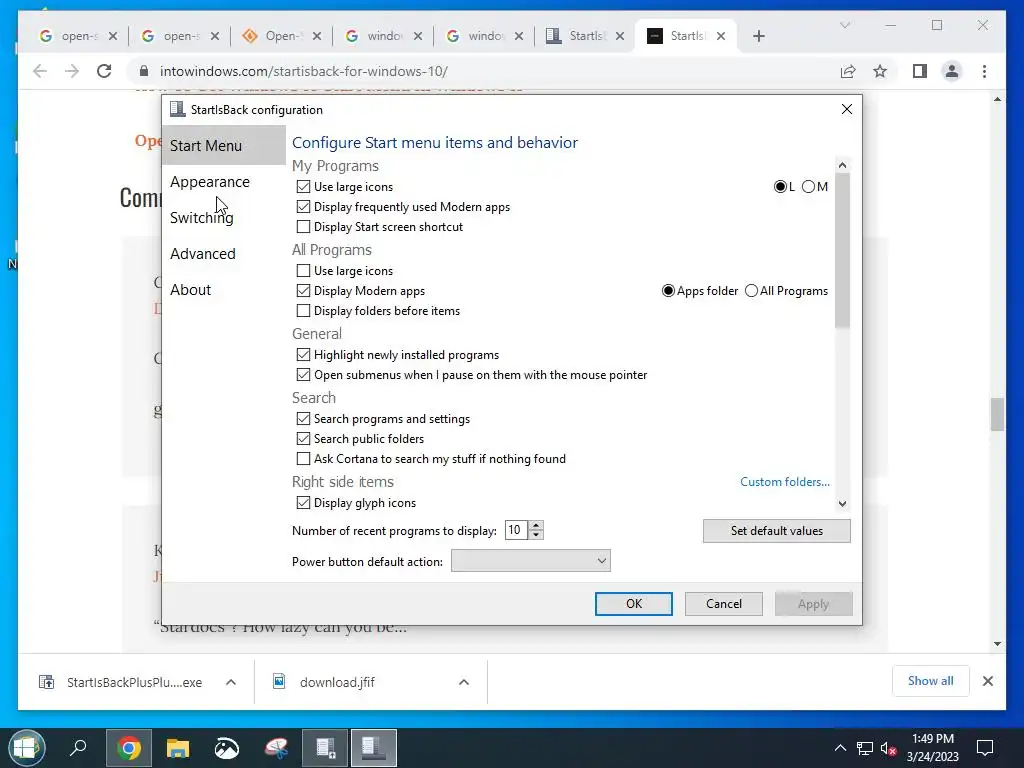
Task: View site lock information icon
Action: pyautogui.click(x=144, y=71)
